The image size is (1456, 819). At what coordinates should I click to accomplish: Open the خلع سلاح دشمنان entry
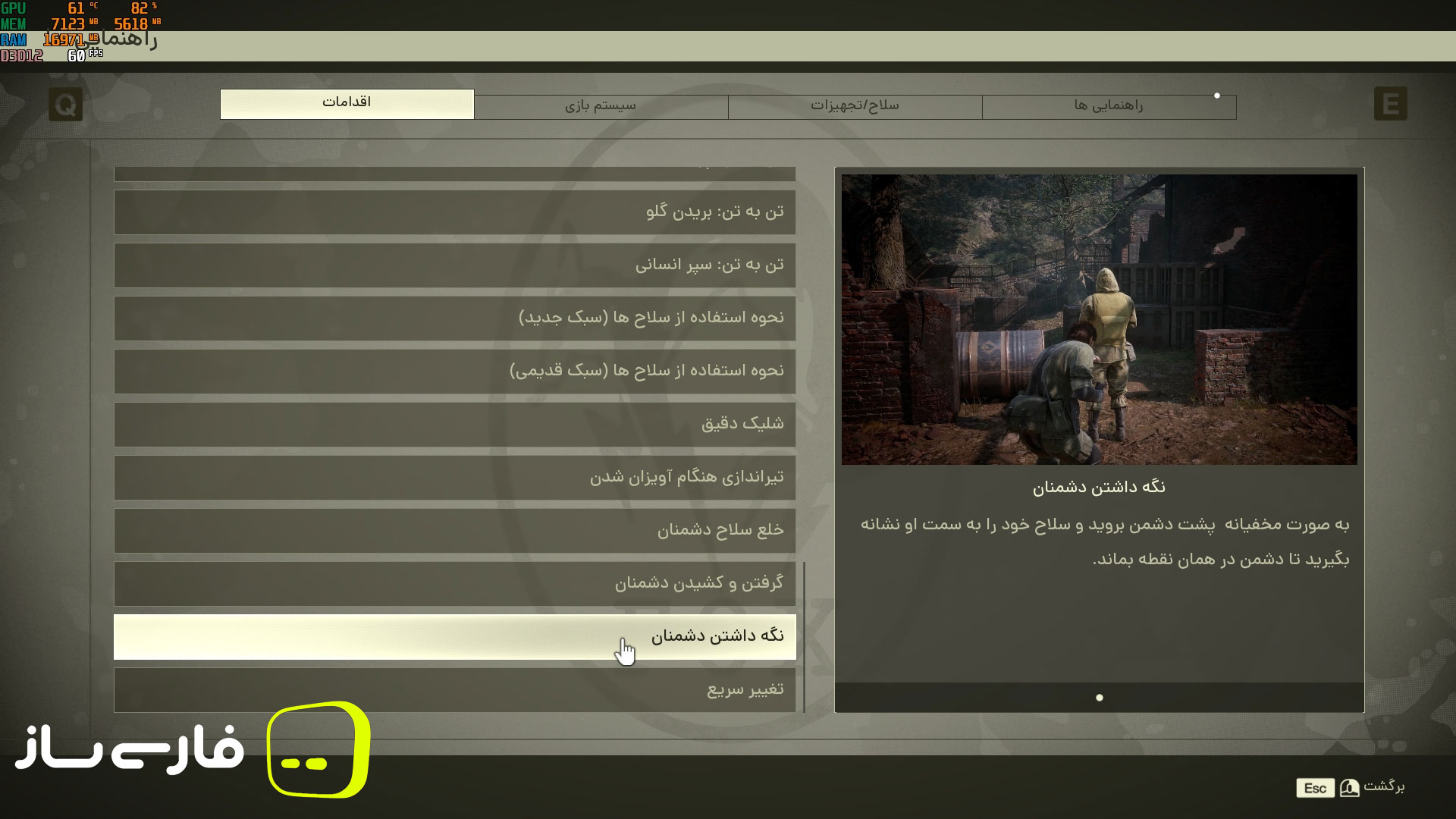click(x=455, y=531)
